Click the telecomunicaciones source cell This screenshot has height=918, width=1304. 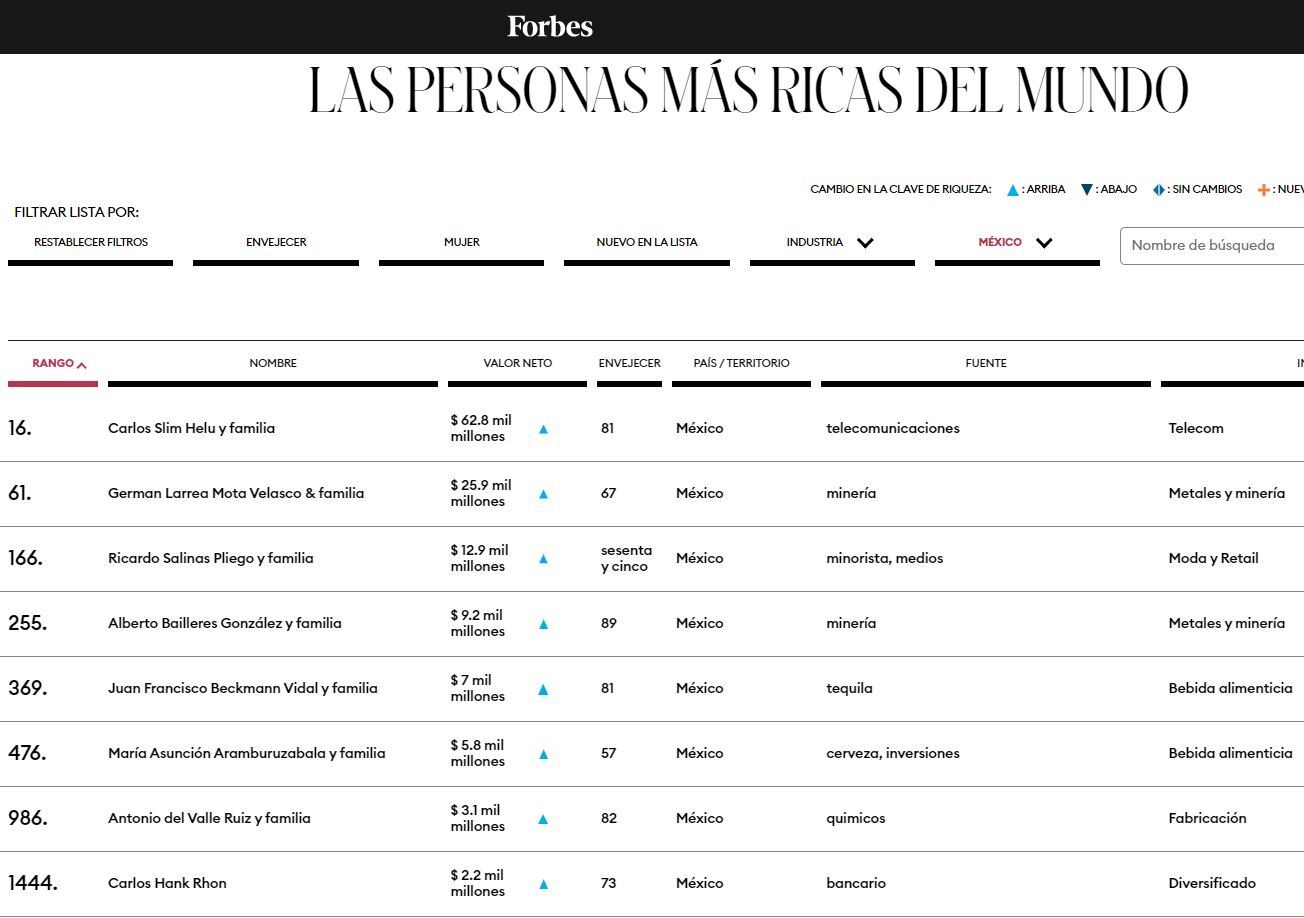click(x=893, y=428)
